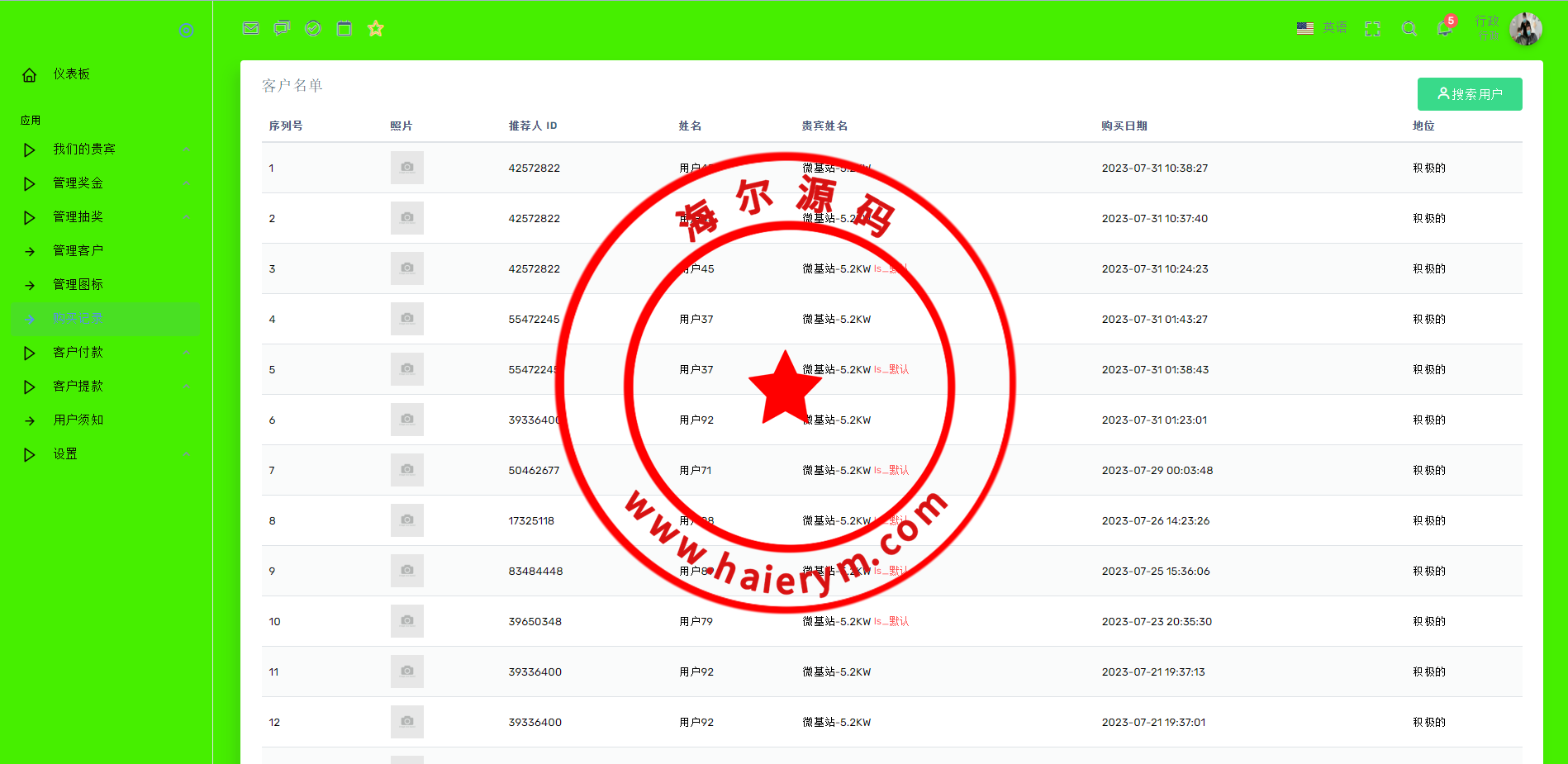Click the triangle icon beside 管理抽奖
This screenshot has width=1568, height=764.
(x=30, y=218)
